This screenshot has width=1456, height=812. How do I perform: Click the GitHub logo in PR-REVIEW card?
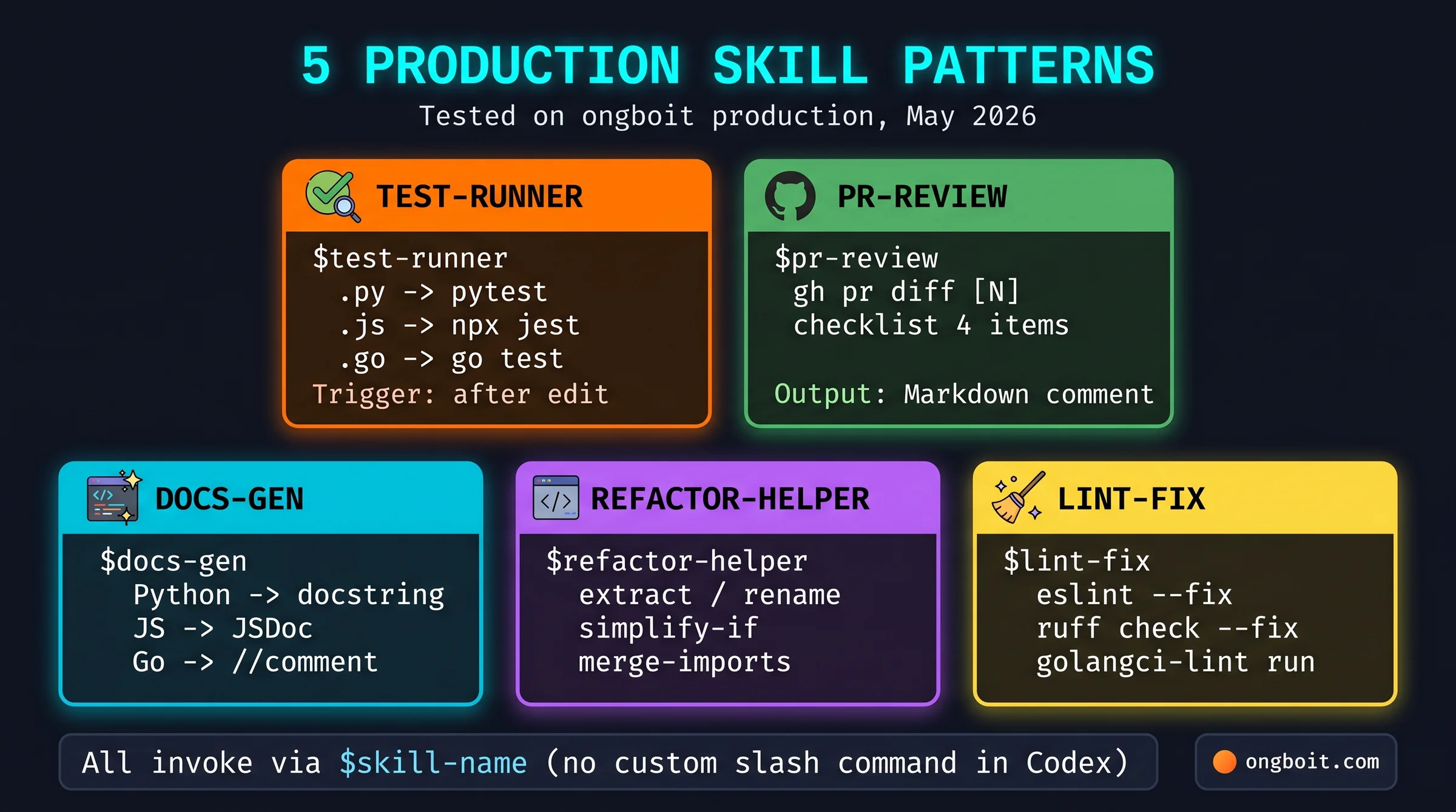[790, 196]
